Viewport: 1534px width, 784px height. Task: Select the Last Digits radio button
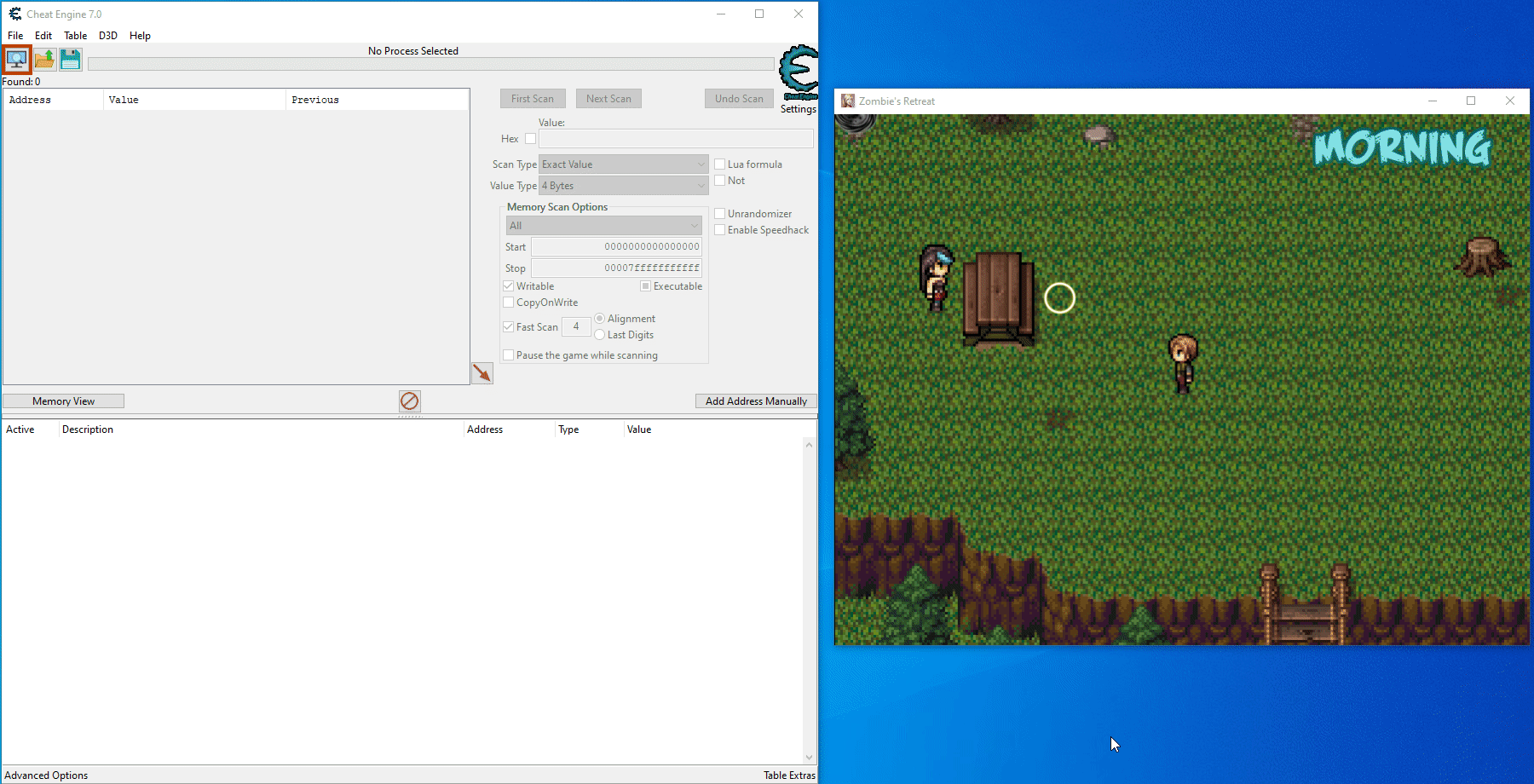coord(599,334)
